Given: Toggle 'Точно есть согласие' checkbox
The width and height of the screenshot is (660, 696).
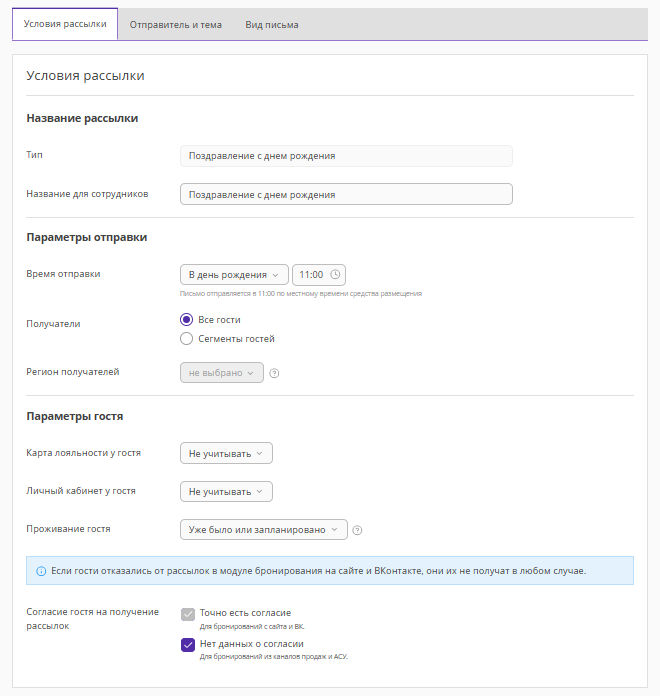Looking at the screenshot, I should pos(188,614).
